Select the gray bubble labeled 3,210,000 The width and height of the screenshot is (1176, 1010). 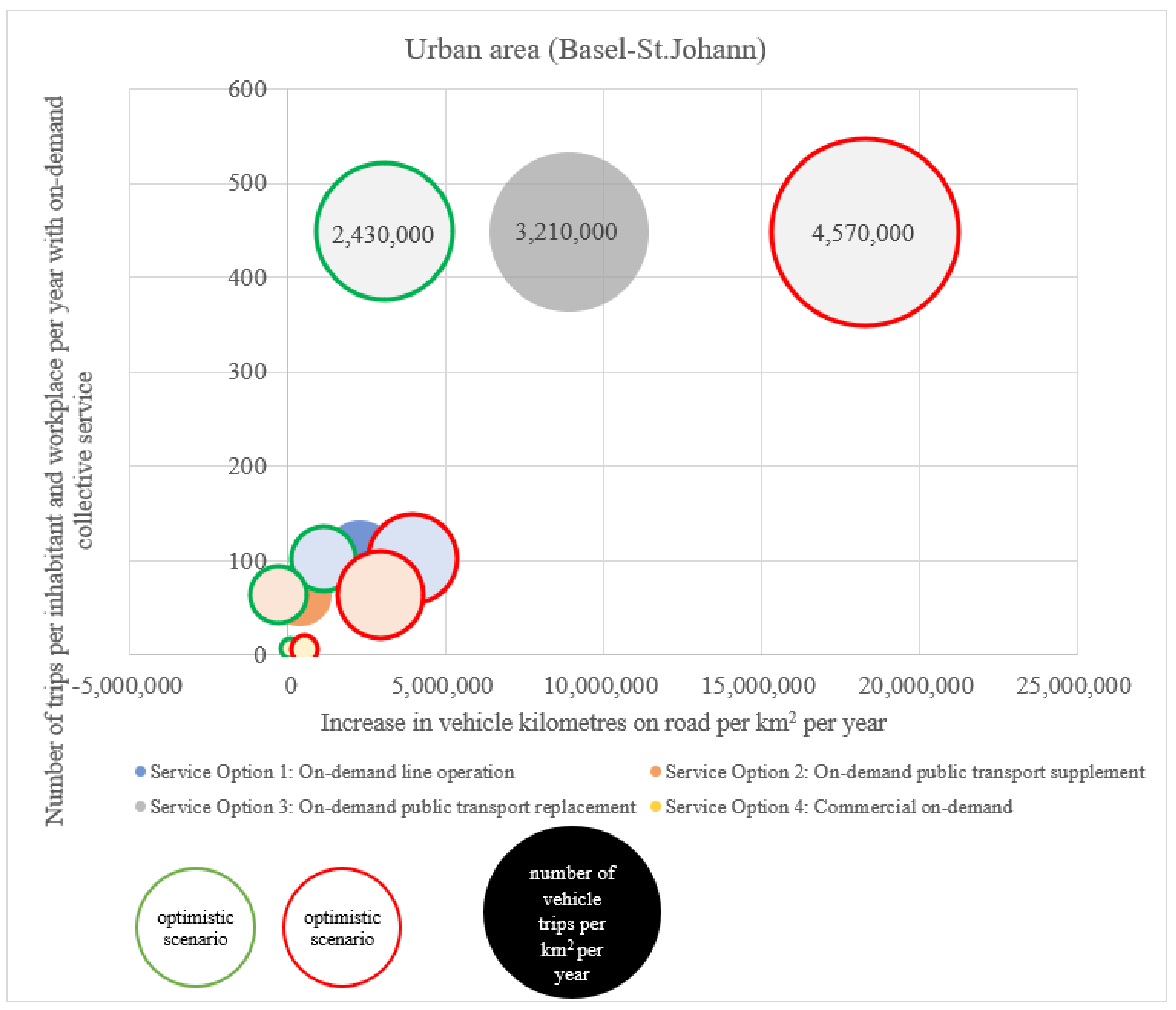point(569,232)
